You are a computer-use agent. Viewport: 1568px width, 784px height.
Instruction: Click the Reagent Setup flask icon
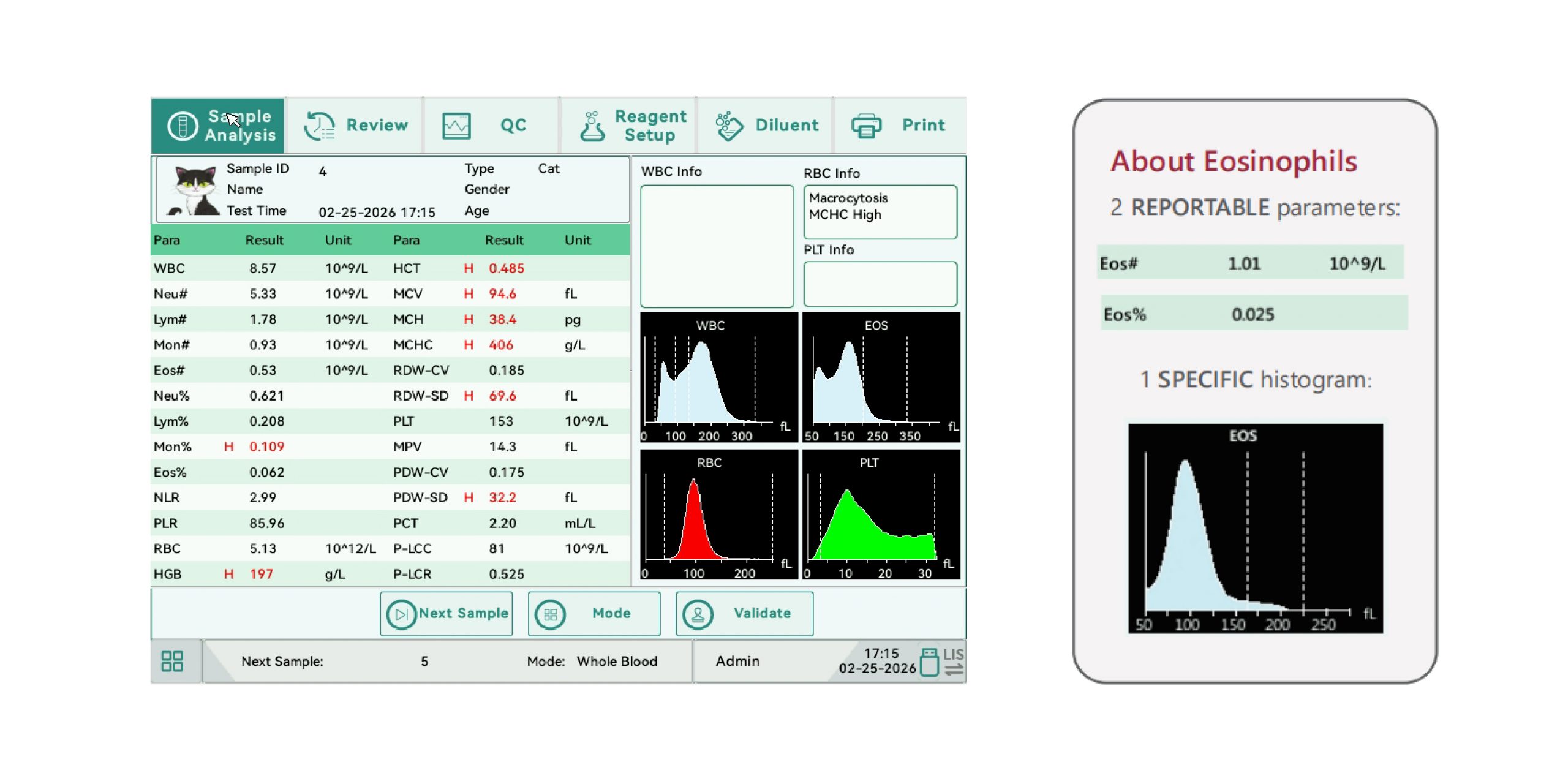592,126
